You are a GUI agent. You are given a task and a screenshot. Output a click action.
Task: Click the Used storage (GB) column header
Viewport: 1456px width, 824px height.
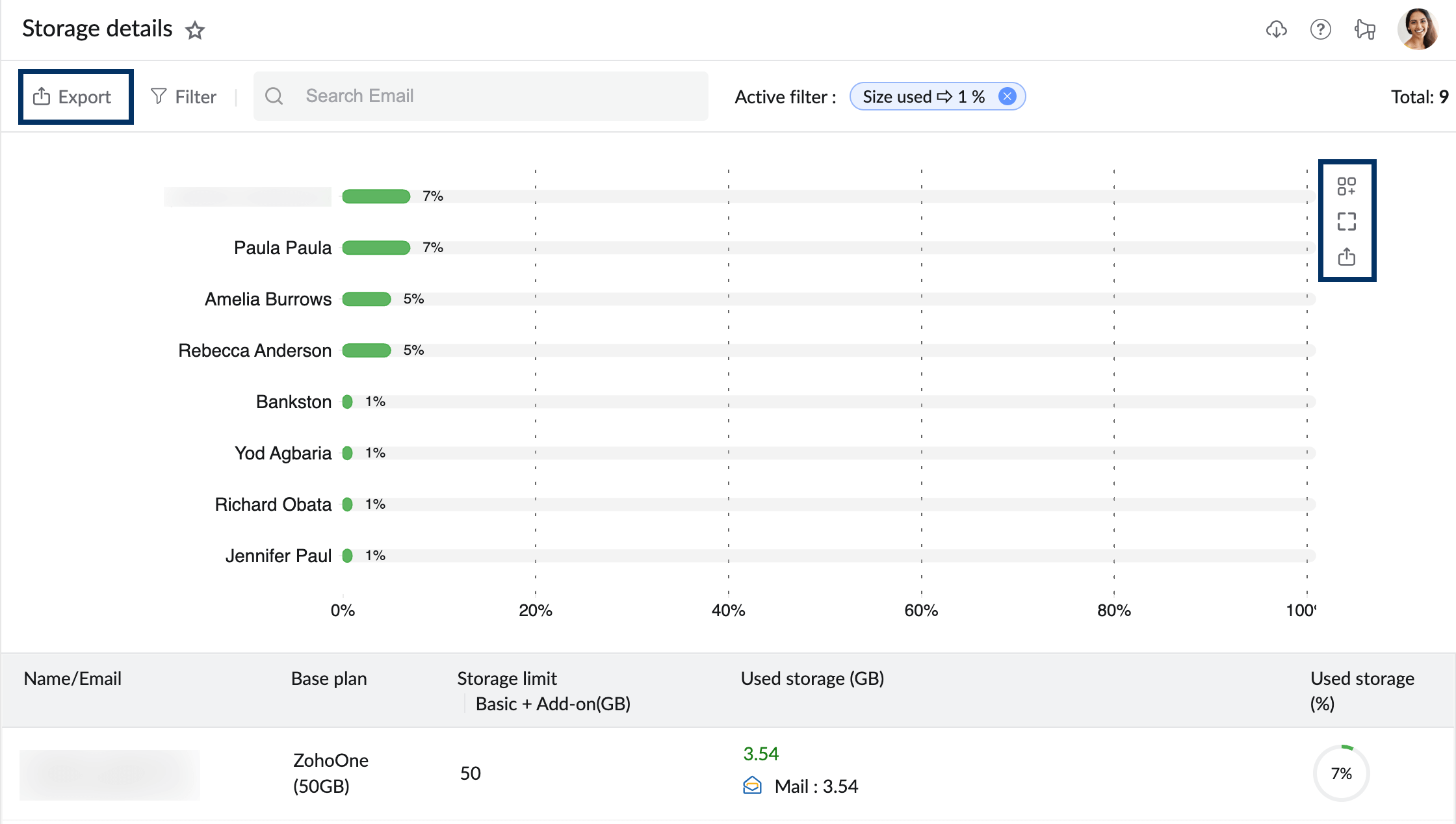coord(812,678)
